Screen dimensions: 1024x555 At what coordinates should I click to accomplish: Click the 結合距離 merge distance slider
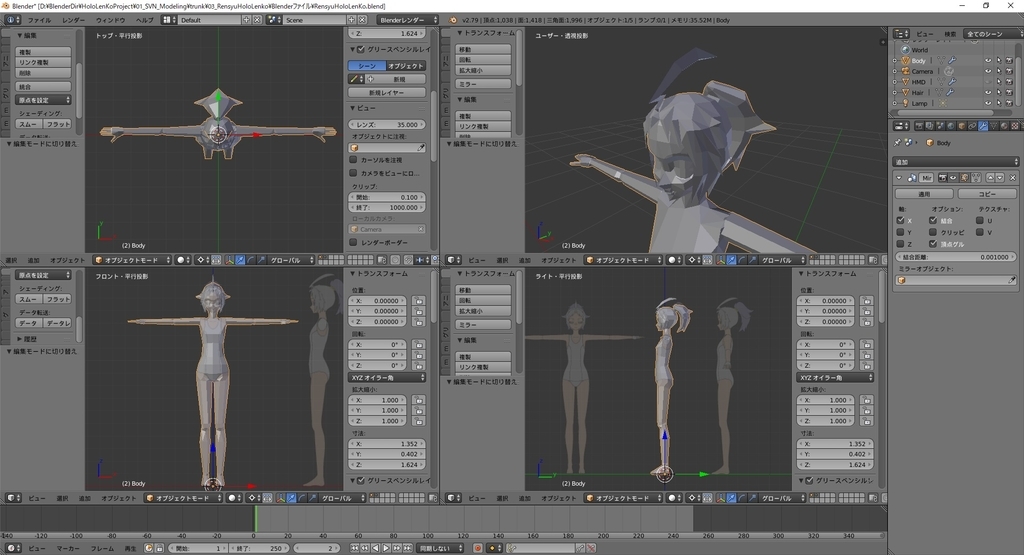click(x=955, y=257)
